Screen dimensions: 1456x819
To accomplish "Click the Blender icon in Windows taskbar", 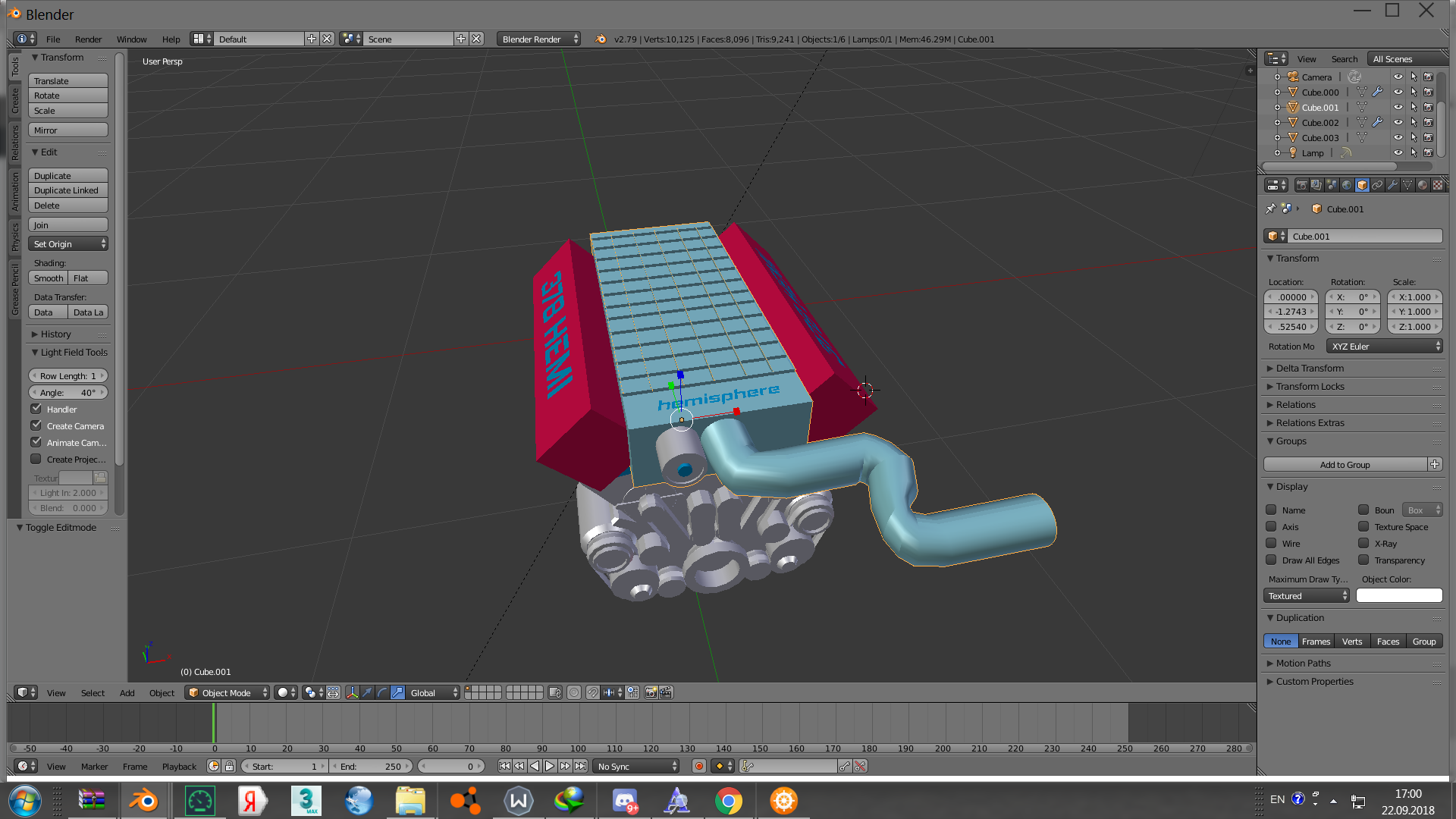I will 143,801.
